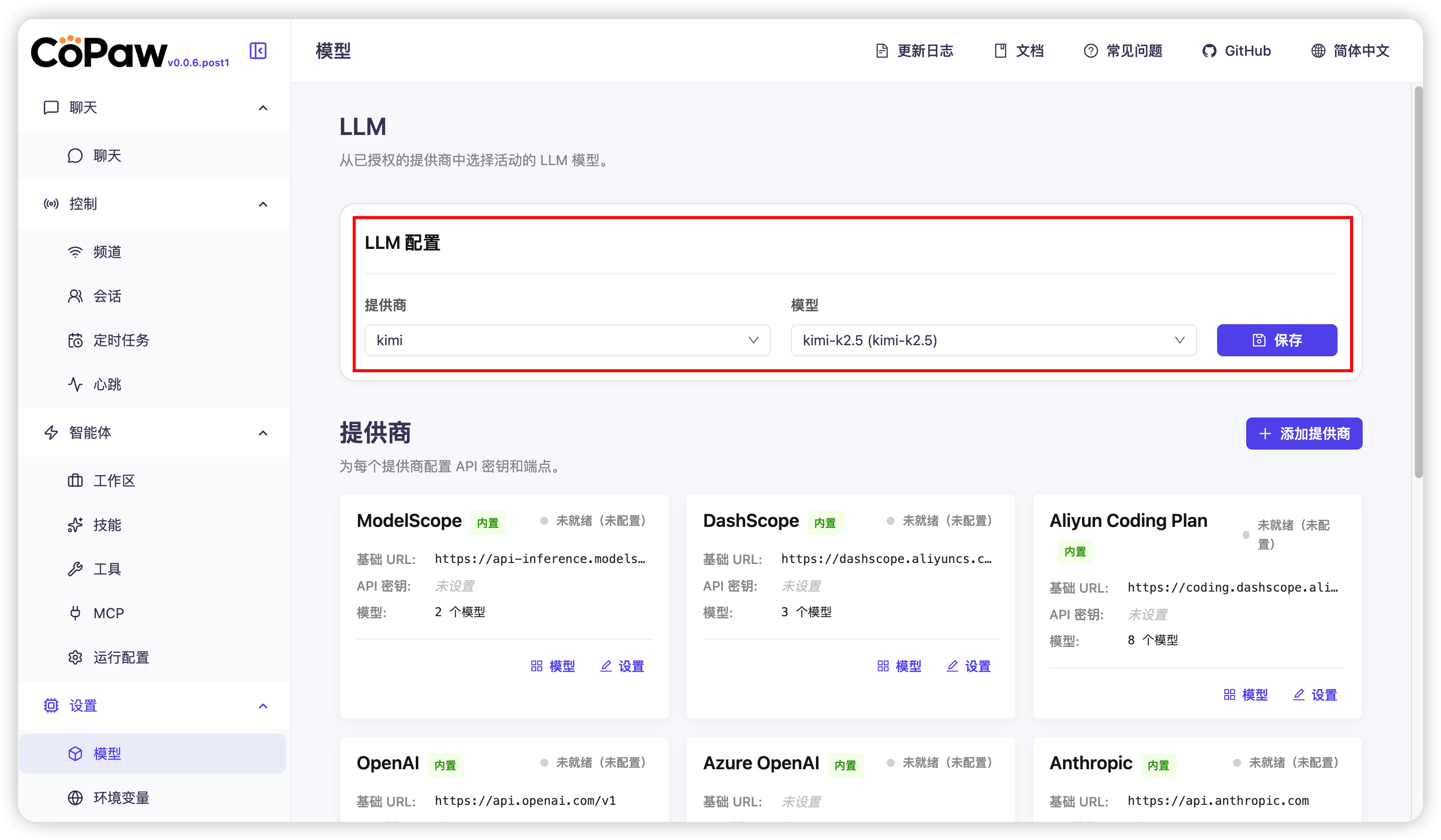This screenshot has width=1441, height=840.
Task: Collapse the 聊天 sidebar group
Action: tap(263, 108)
